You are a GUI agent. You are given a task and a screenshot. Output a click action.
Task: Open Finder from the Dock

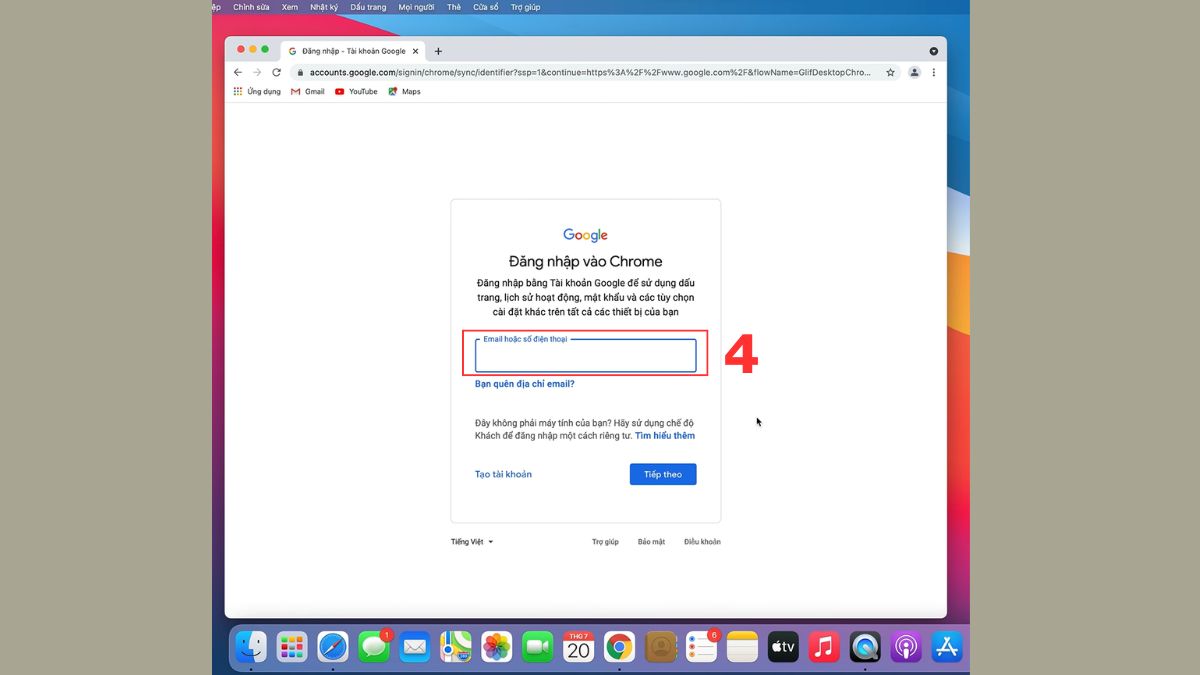click(250, 647)
